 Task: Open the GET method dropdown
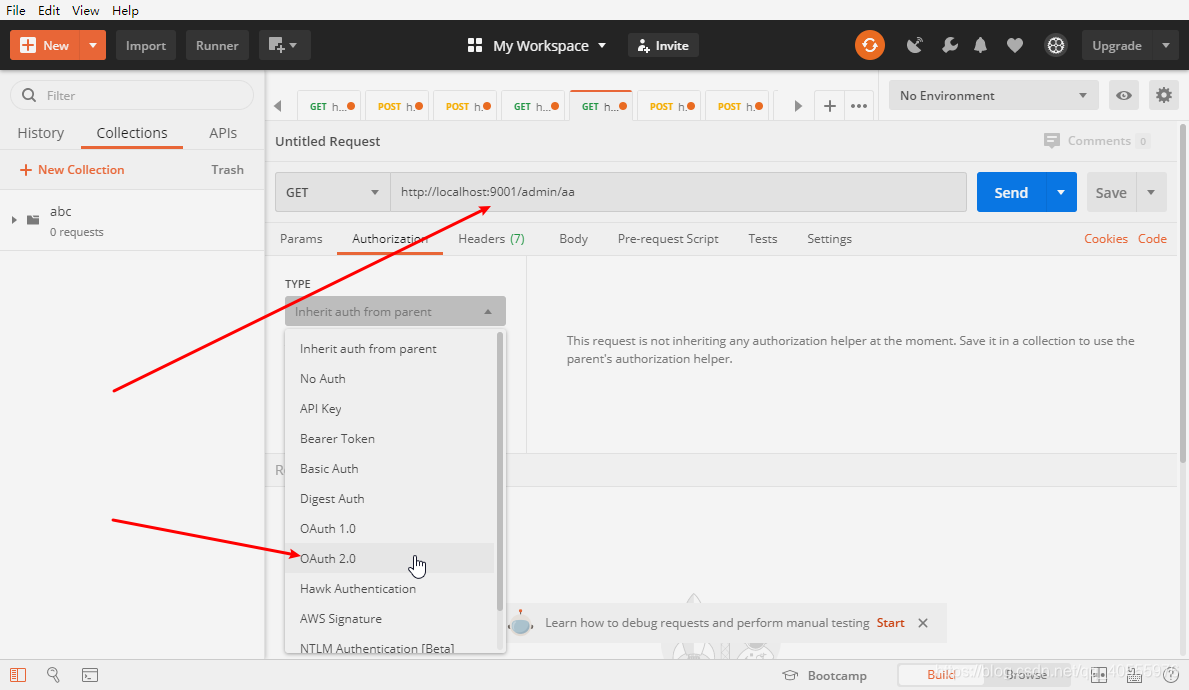click(331, 191)
